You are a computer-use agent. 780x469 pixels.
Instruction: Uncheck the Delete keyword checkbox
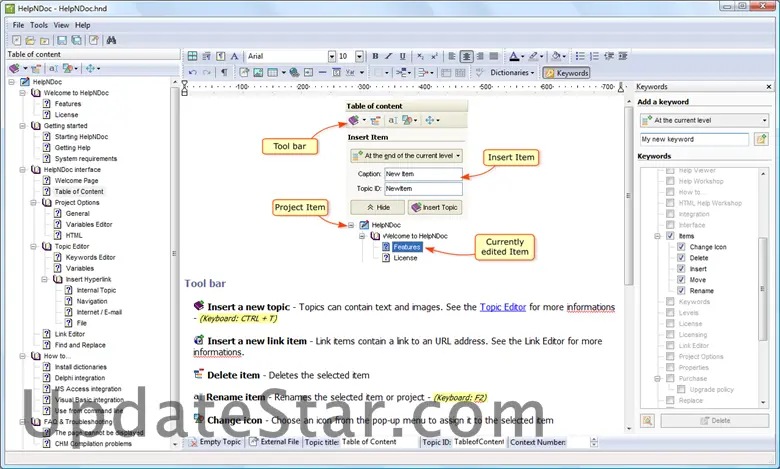point(681,258)
